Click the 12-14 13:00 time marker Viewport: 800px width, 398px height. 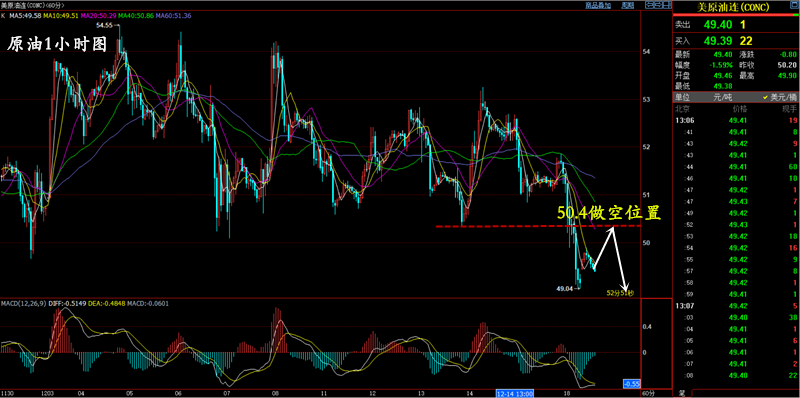pos(515,393)
